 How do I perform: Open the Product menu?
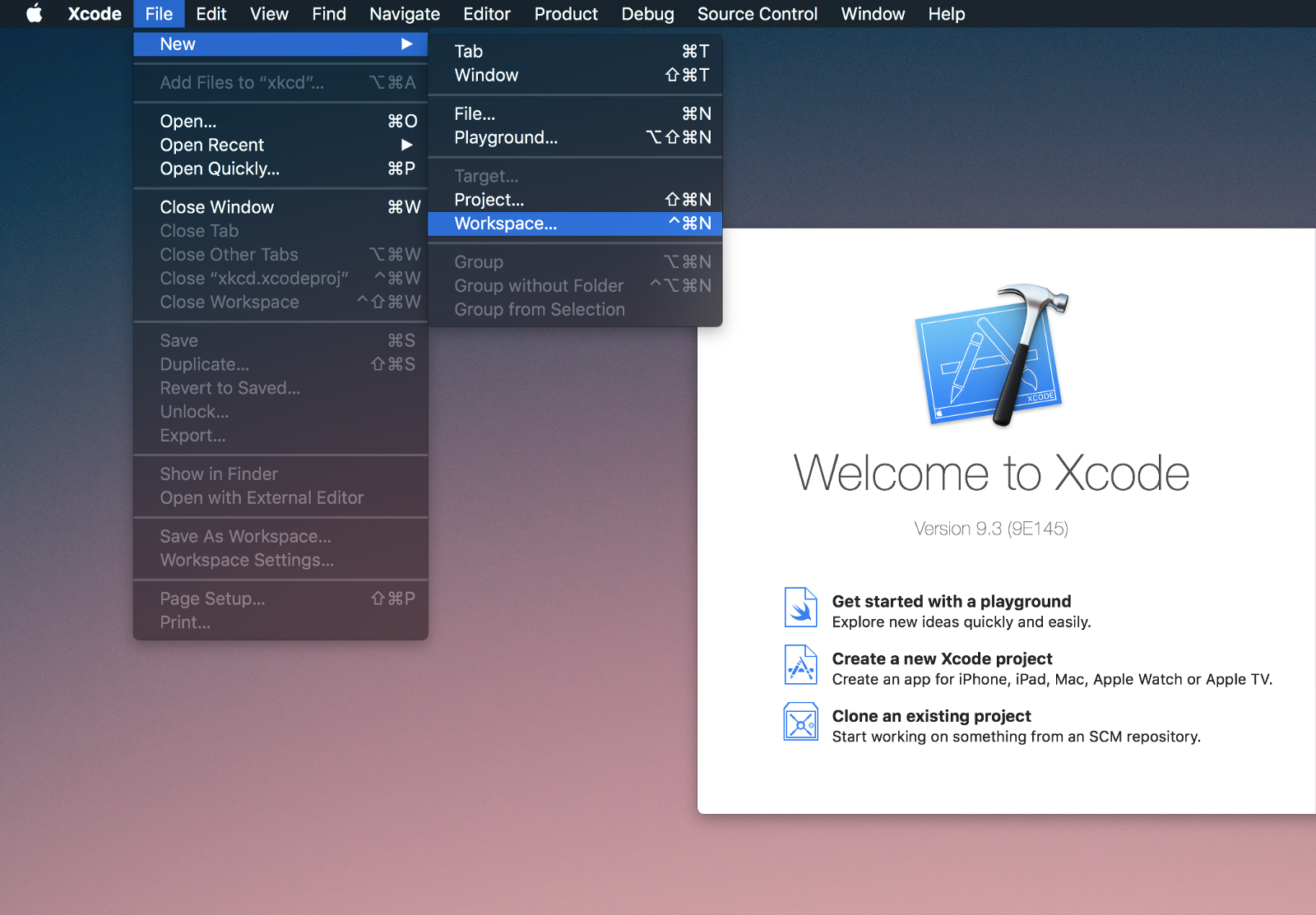[x=566, y=14]
